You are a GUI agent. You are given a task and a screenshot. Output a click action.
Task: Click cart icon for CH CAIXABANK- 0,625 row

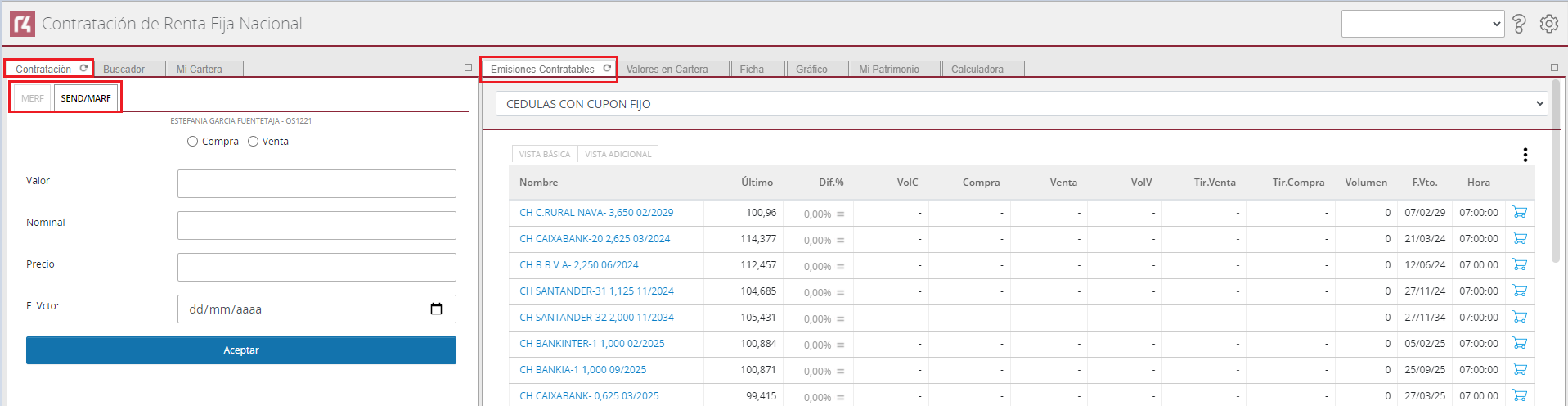[x=1520, y=395]
